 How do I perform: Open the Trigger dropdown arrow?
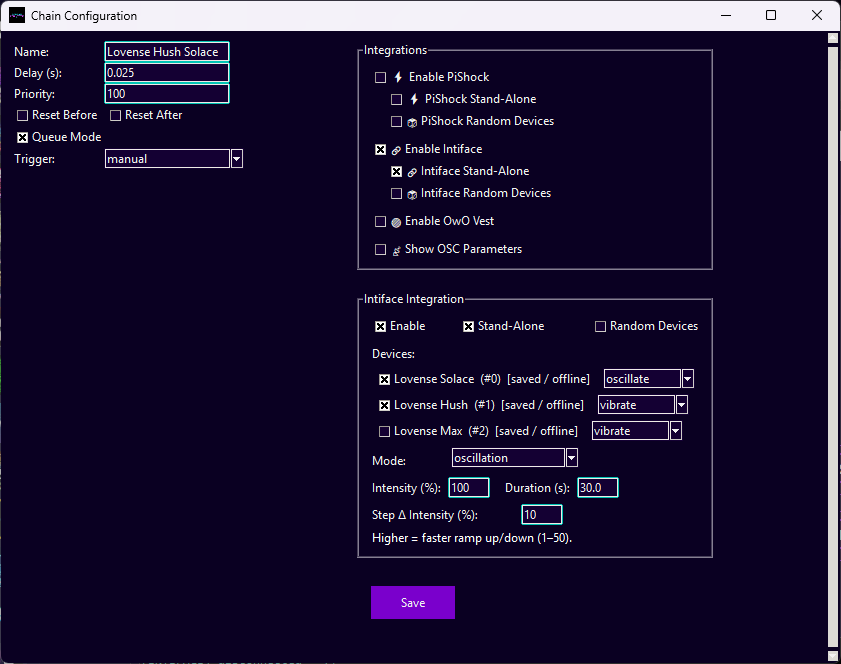pyautogui.click(x=237, y=159)
